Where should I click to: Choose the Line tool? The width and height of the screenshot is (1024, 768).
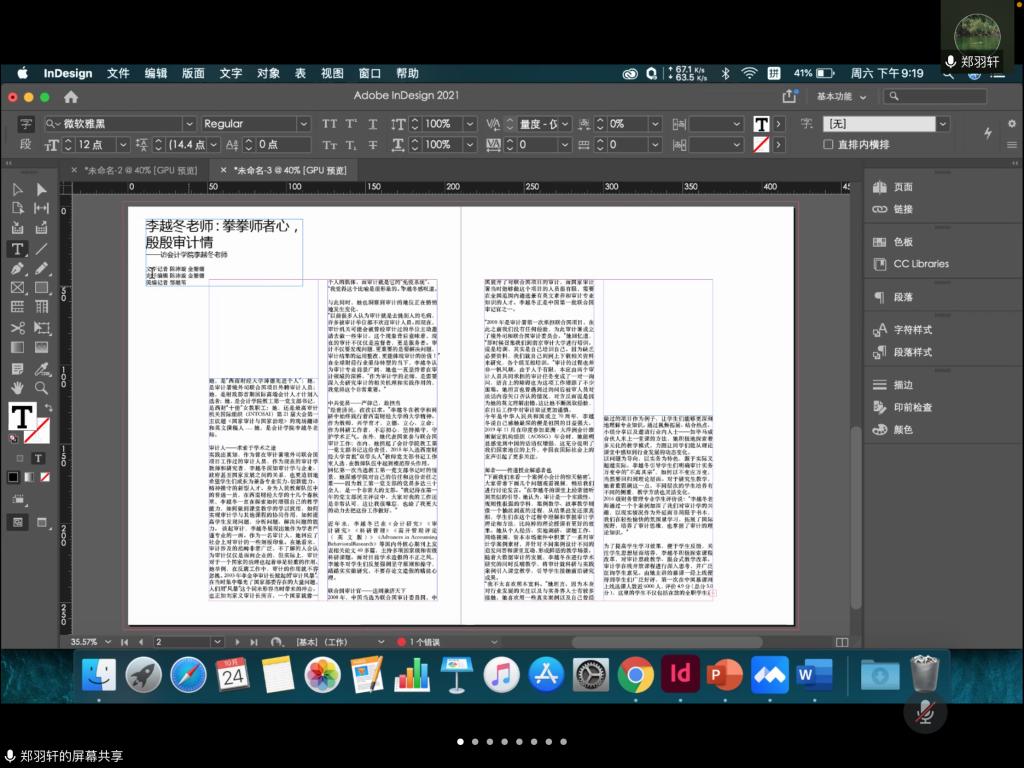[41, 249]
